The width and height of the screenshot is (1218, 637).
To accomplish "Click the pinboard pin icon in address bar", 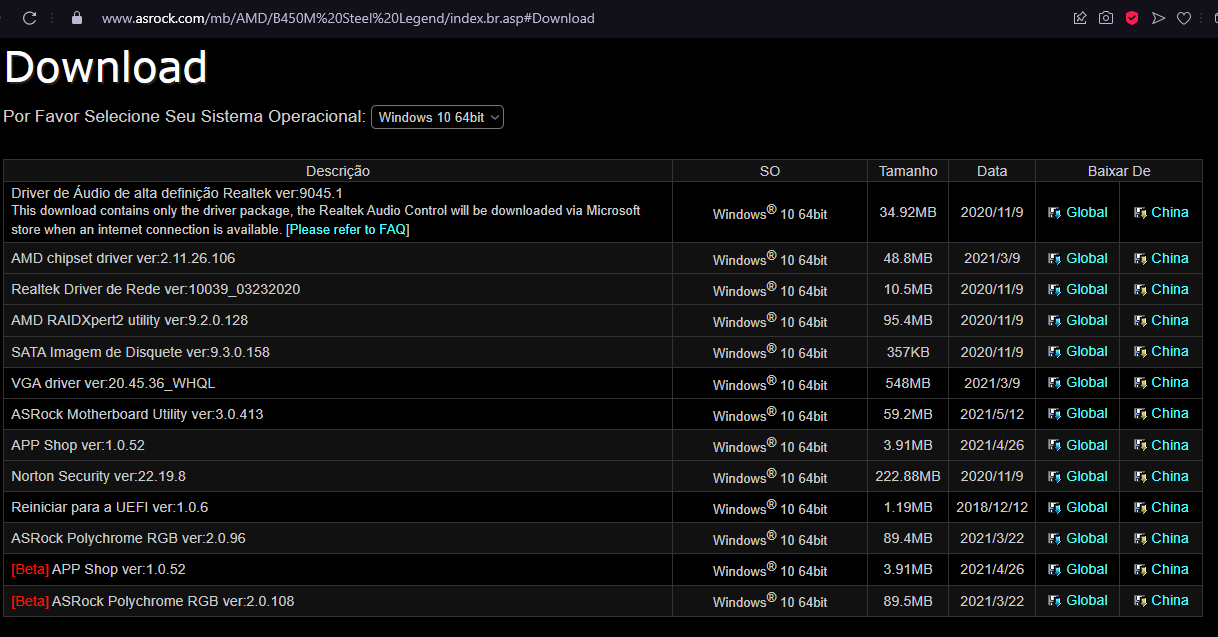I will point(1080,18).
